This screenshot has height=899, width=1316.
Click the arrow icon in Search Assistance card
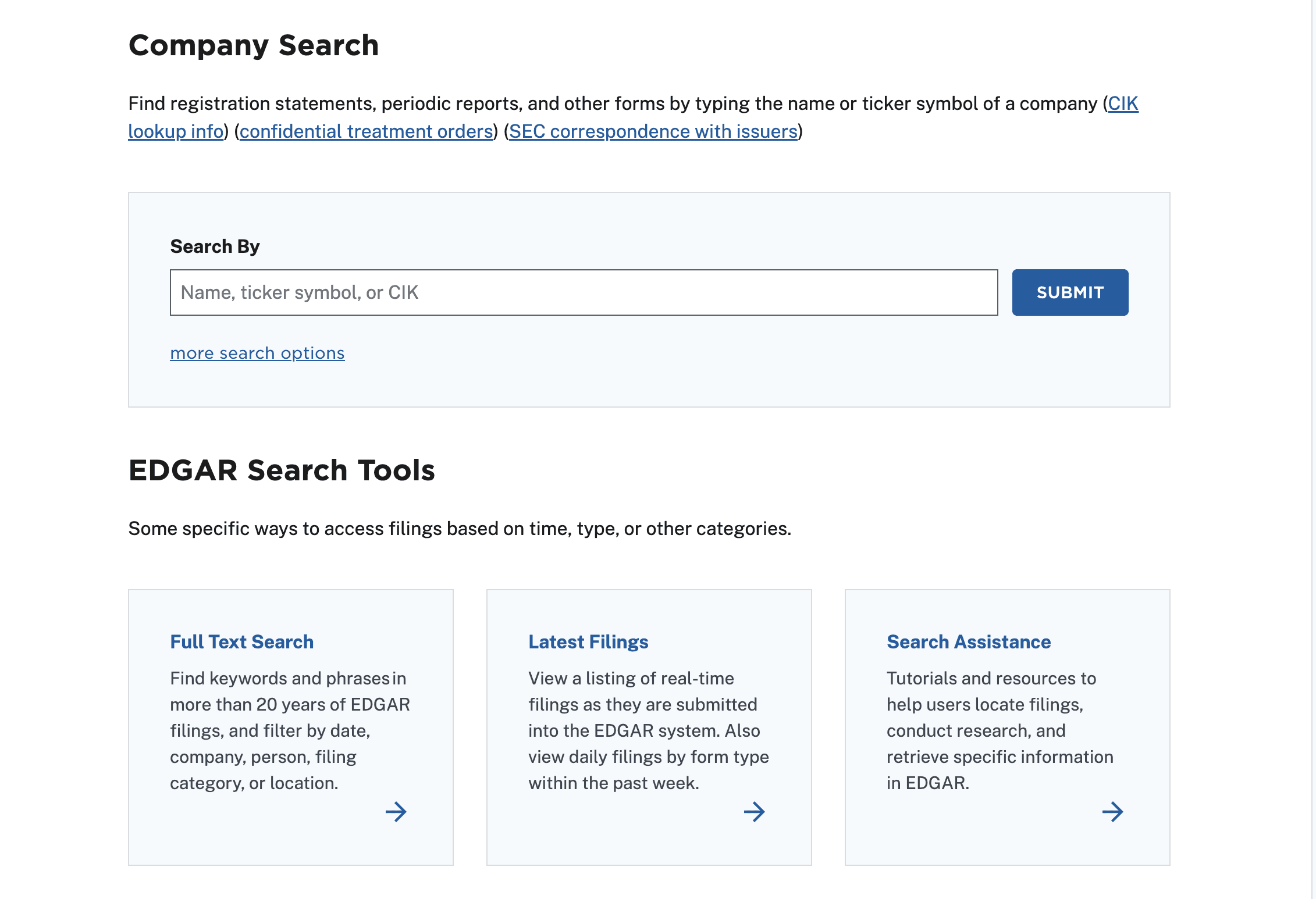[1113, 812]
